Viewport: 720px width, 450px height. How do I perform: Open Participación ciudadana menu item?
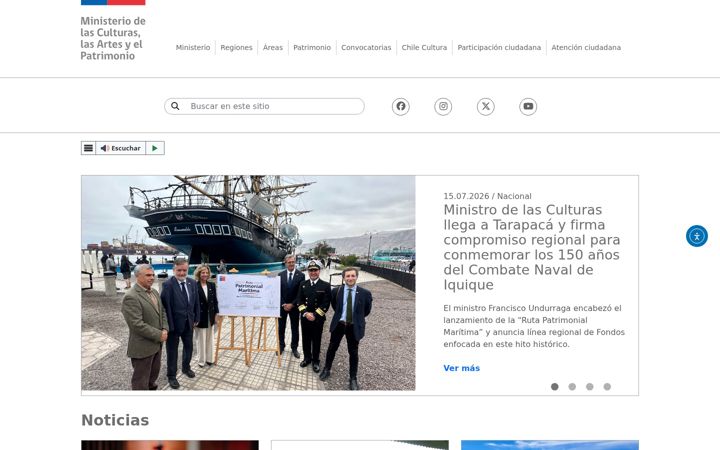(x=499, y=47)
